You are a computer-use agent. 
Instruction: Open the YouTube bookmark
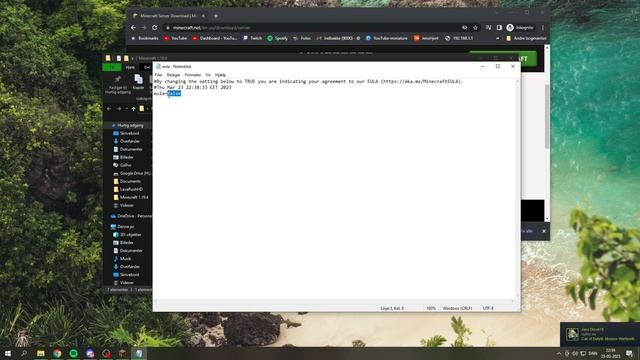[x=175, y=38]
